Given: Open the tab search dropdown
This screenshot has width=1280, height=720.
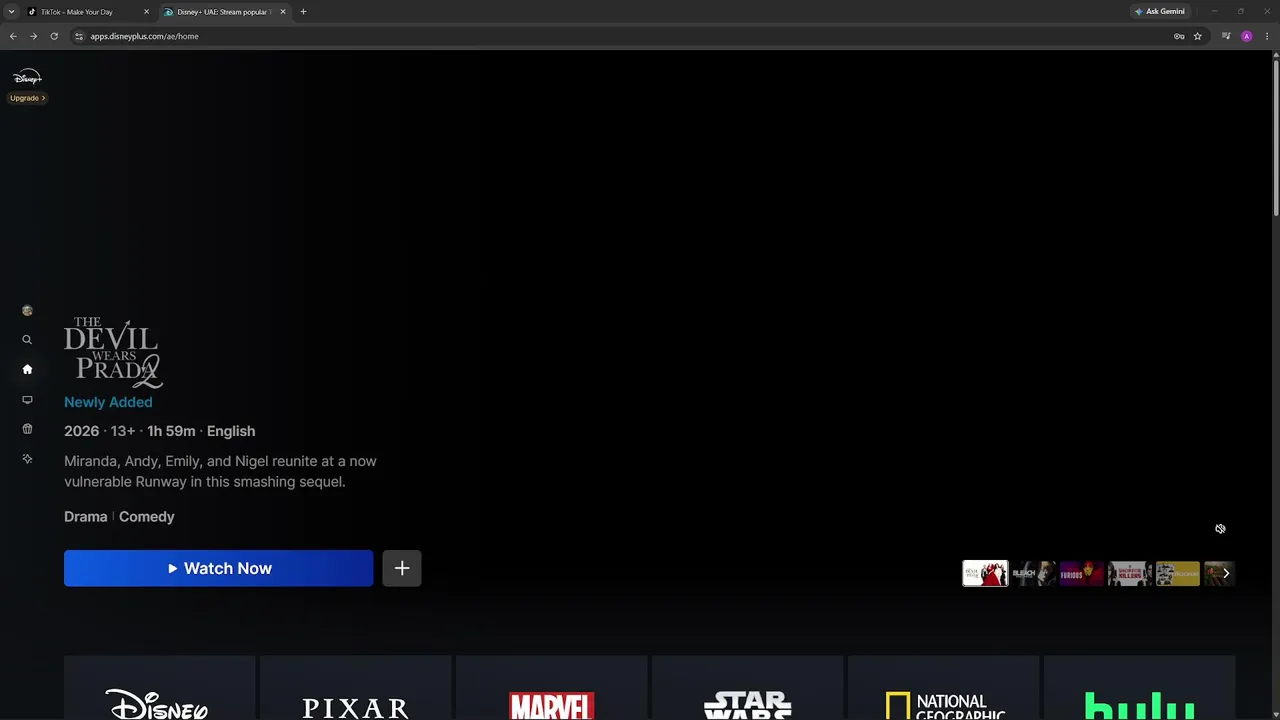Looking at the screenshot, I should [x=11, y=12].
